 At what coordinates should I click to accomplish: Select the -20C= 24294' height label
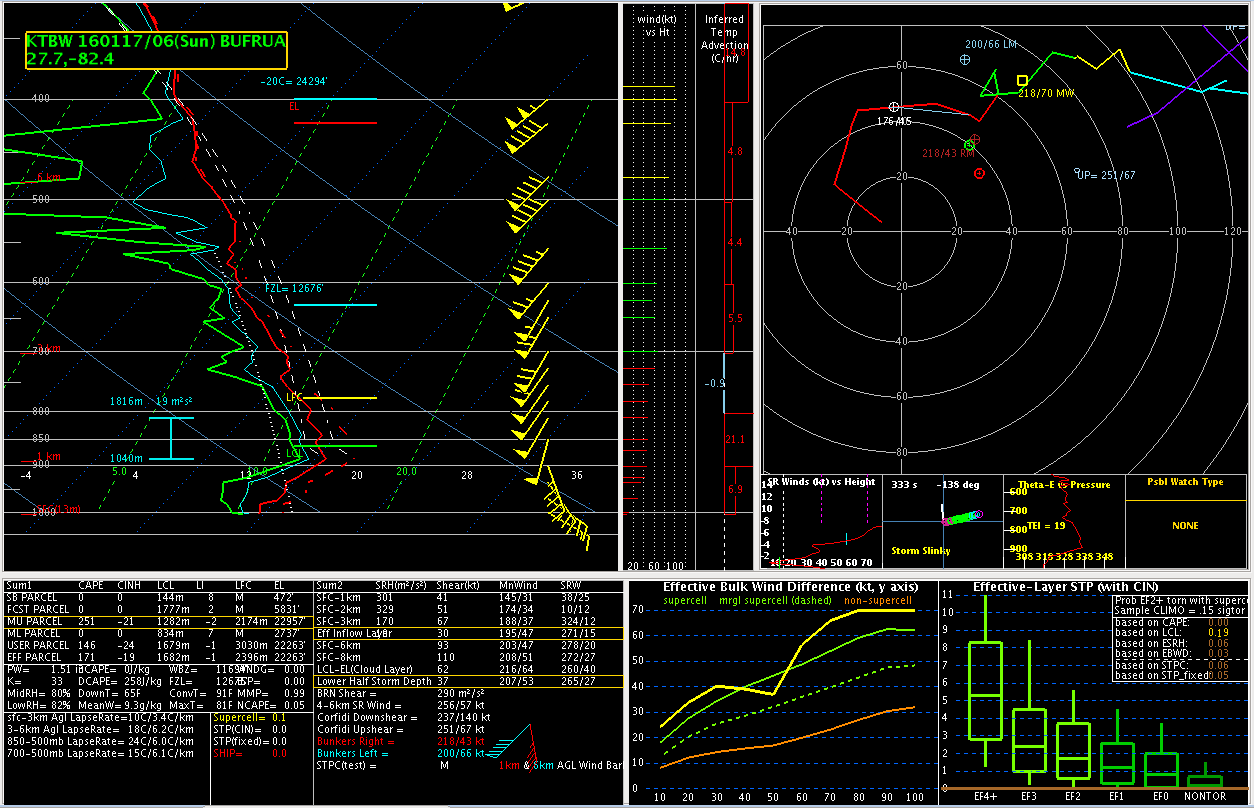[294, 82]
